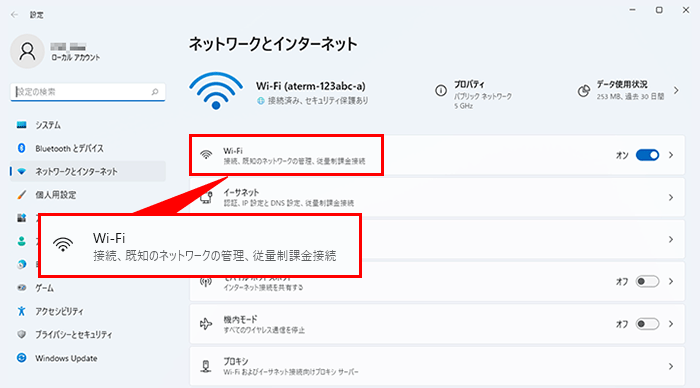The width and height of the screenshot is (700, 388).
Task: Click Wi-Fi (aterm-123abc-a) connection name
Action: [x=311, y=86]
